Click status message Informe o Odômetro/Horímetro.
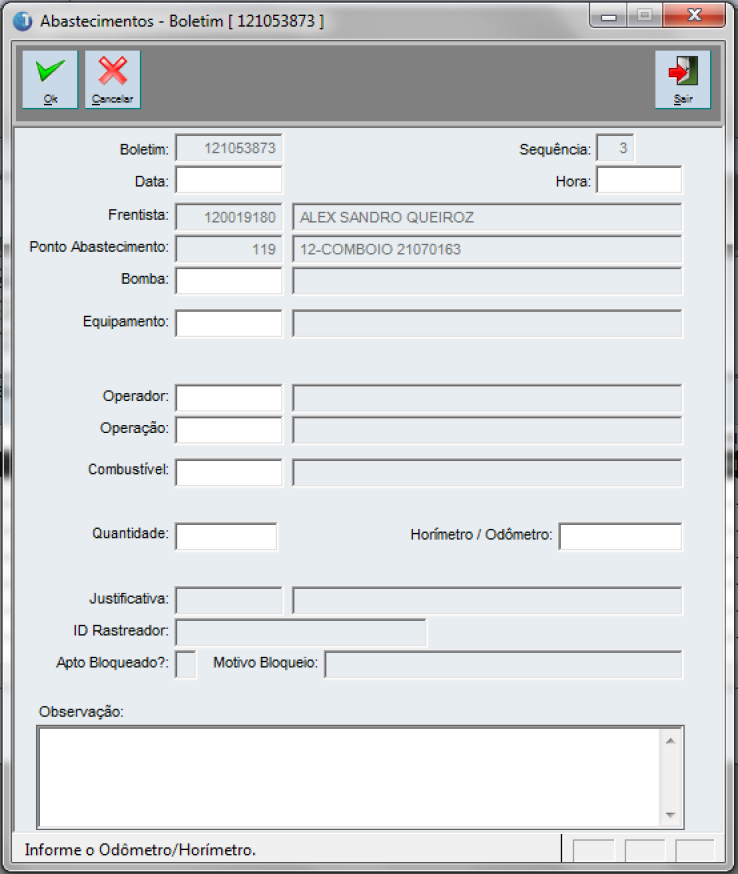 click(140, 849)
